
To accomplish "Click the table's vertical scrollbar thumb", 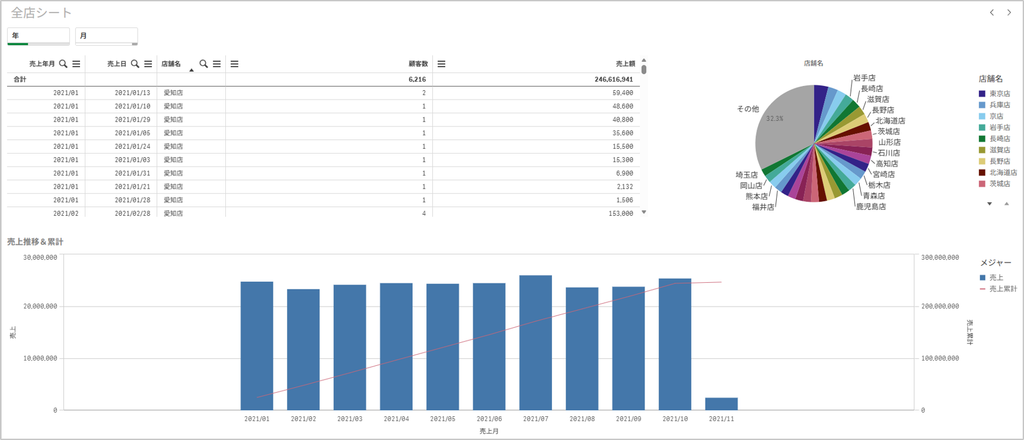I will tap(644, 69).
